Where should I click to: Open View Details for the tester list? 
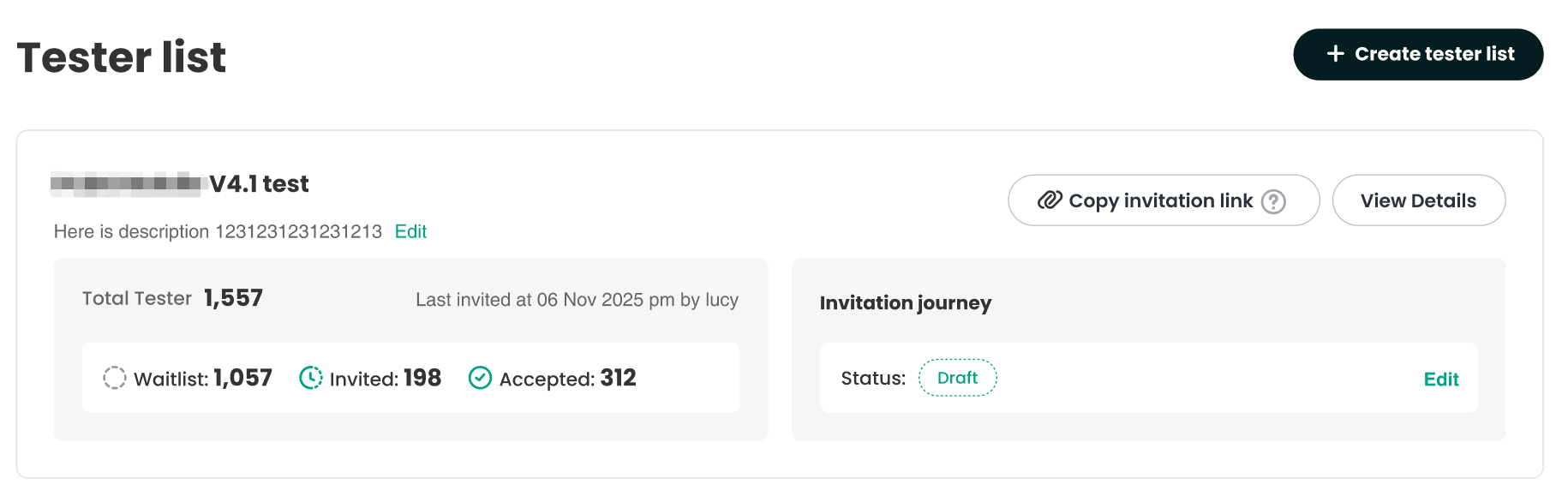click(x=1418, y=200)
